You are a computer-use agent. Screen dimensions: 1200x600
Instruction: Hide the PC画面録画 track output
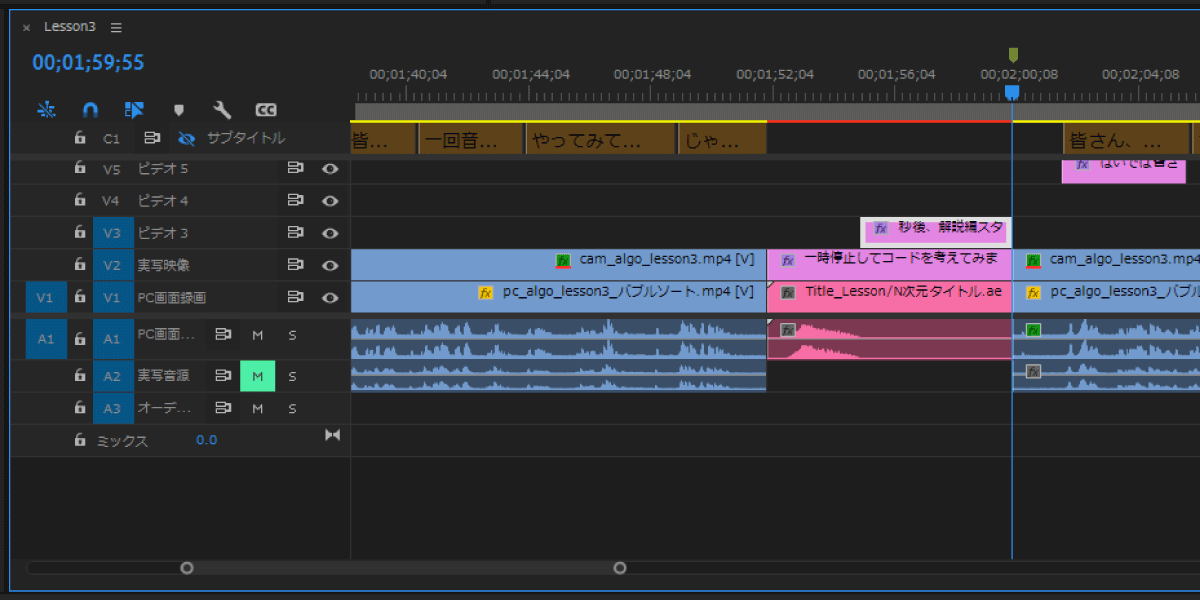click(x=330, y=297)
